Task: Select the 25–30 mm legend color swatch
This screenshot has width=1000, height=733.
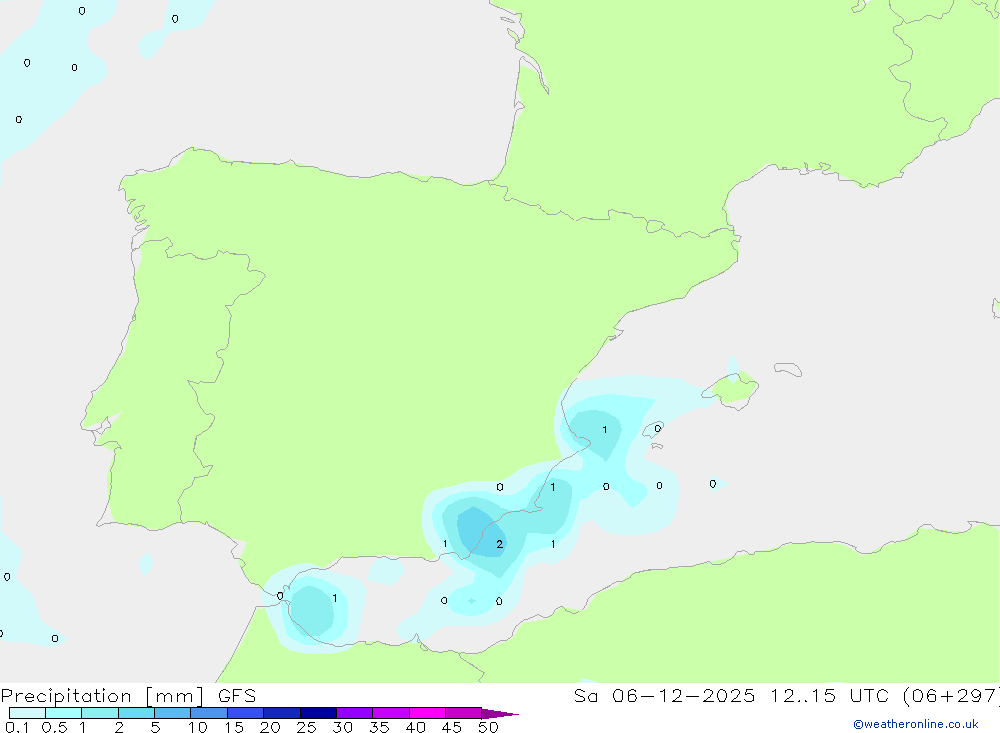Action: [318, 713]
